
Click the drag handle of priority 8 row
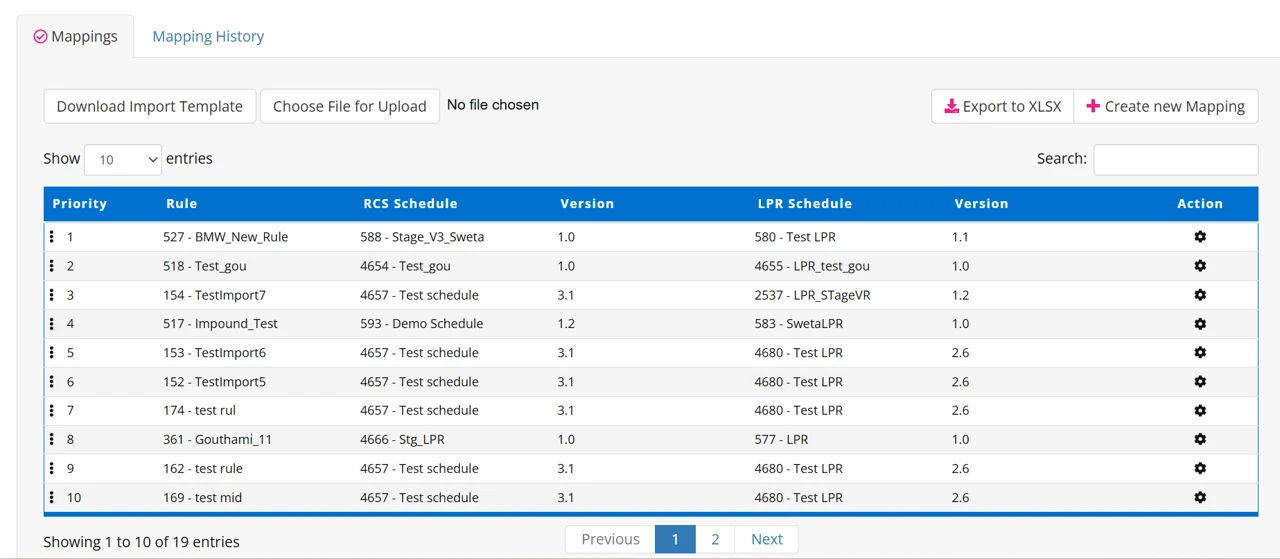click(52, 439)
